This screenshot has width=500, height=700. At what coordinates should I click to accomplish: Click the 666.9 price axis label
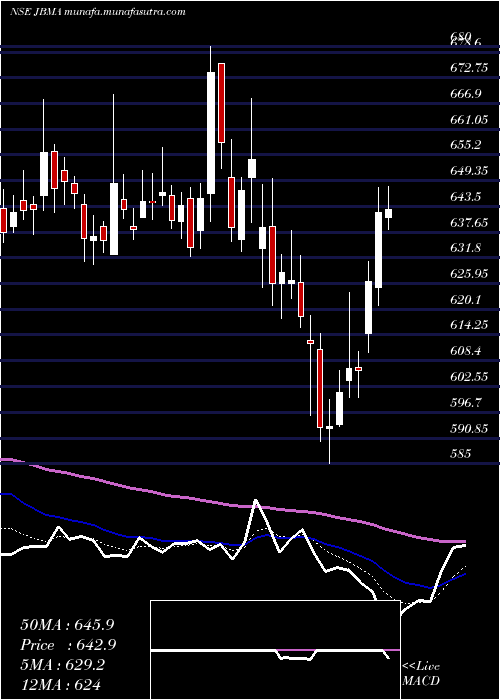(465, 94)
